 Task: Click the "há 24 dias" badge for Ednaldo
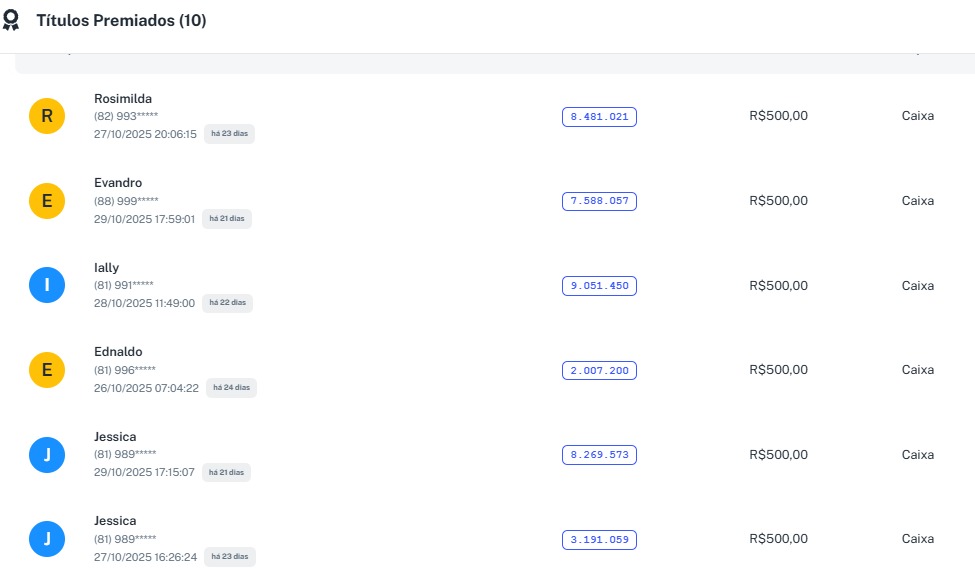pos(231,388)
